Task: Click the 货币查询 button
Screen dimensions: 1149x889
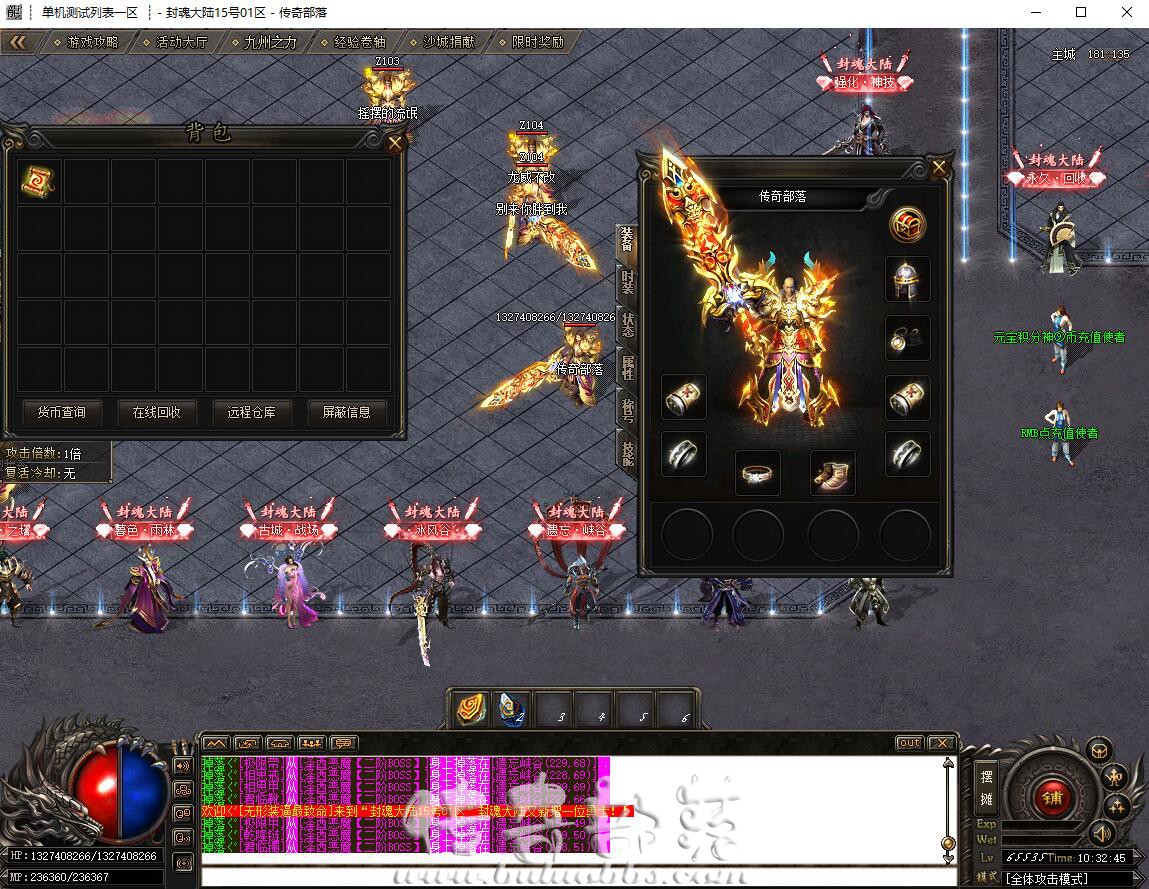Action: point(62,413)
